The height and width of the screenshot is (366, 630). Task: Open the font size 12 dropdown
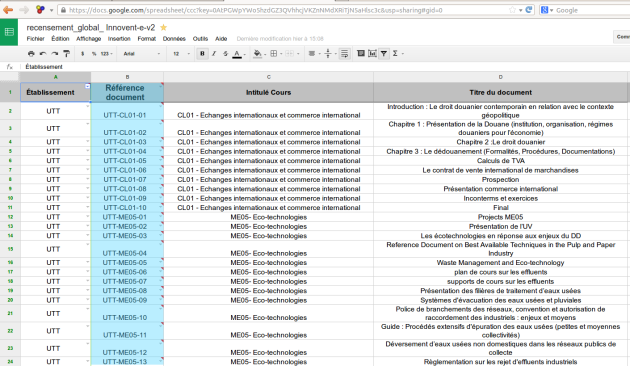[181, 53]
